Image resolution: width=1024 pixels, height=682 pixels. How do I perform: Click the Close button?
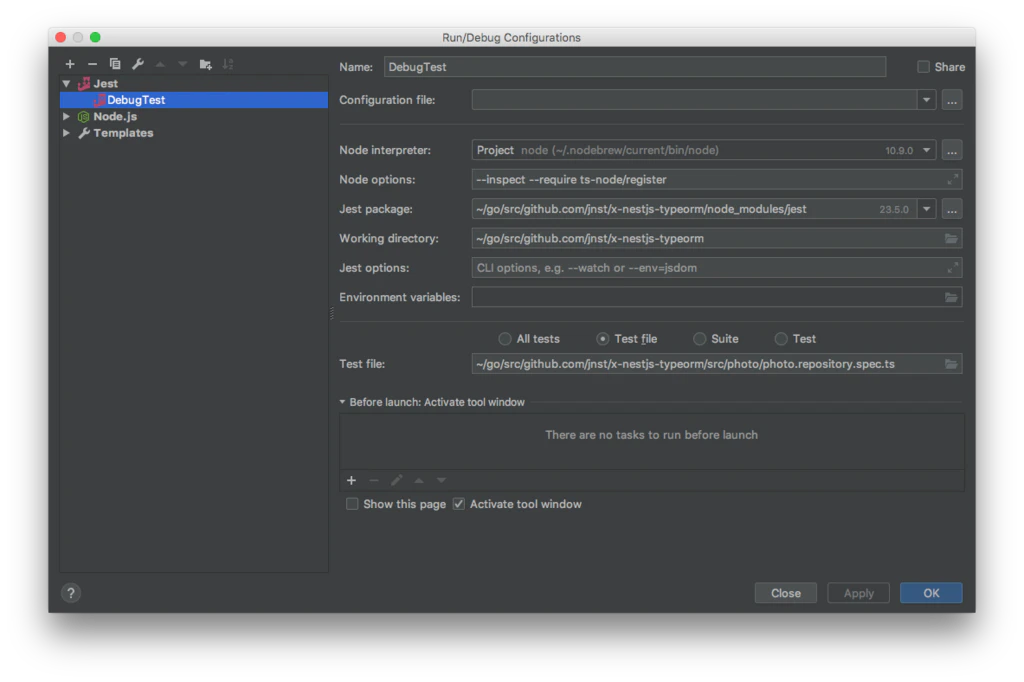click(x=786, y=593)
